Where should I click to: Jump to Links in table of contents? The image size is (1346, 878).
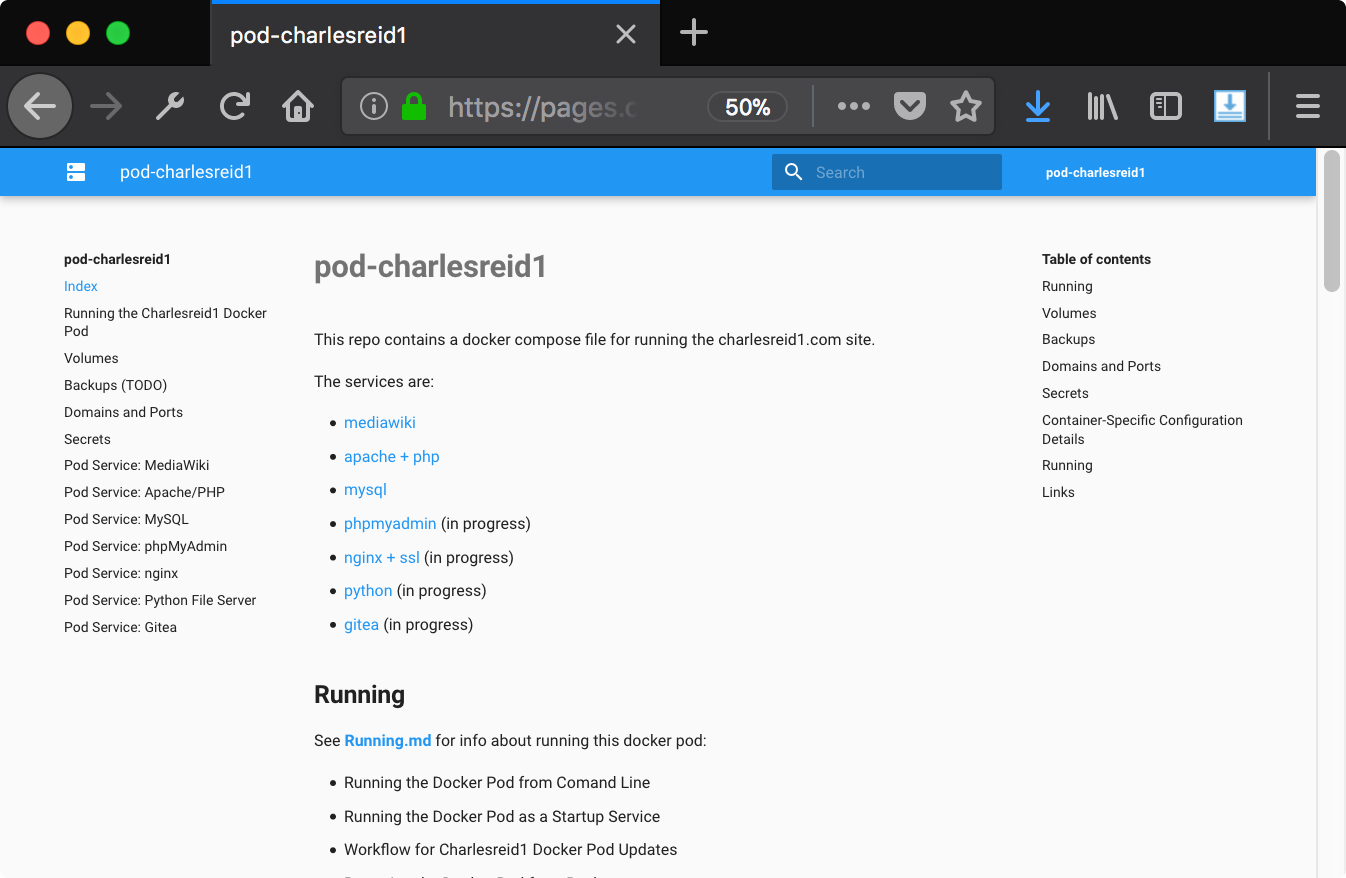(x=1058, y=492)
